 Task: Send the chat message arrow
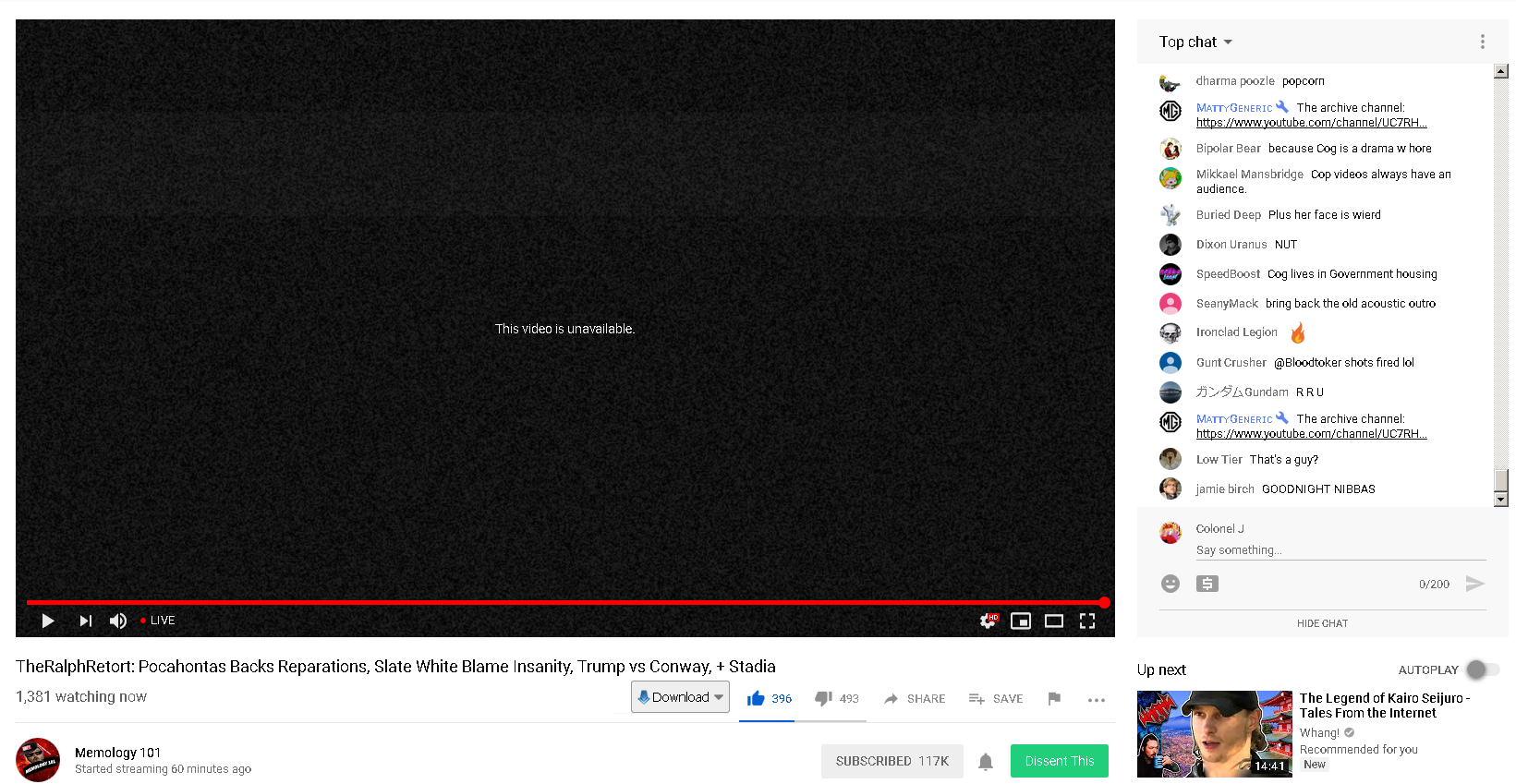1474,584
